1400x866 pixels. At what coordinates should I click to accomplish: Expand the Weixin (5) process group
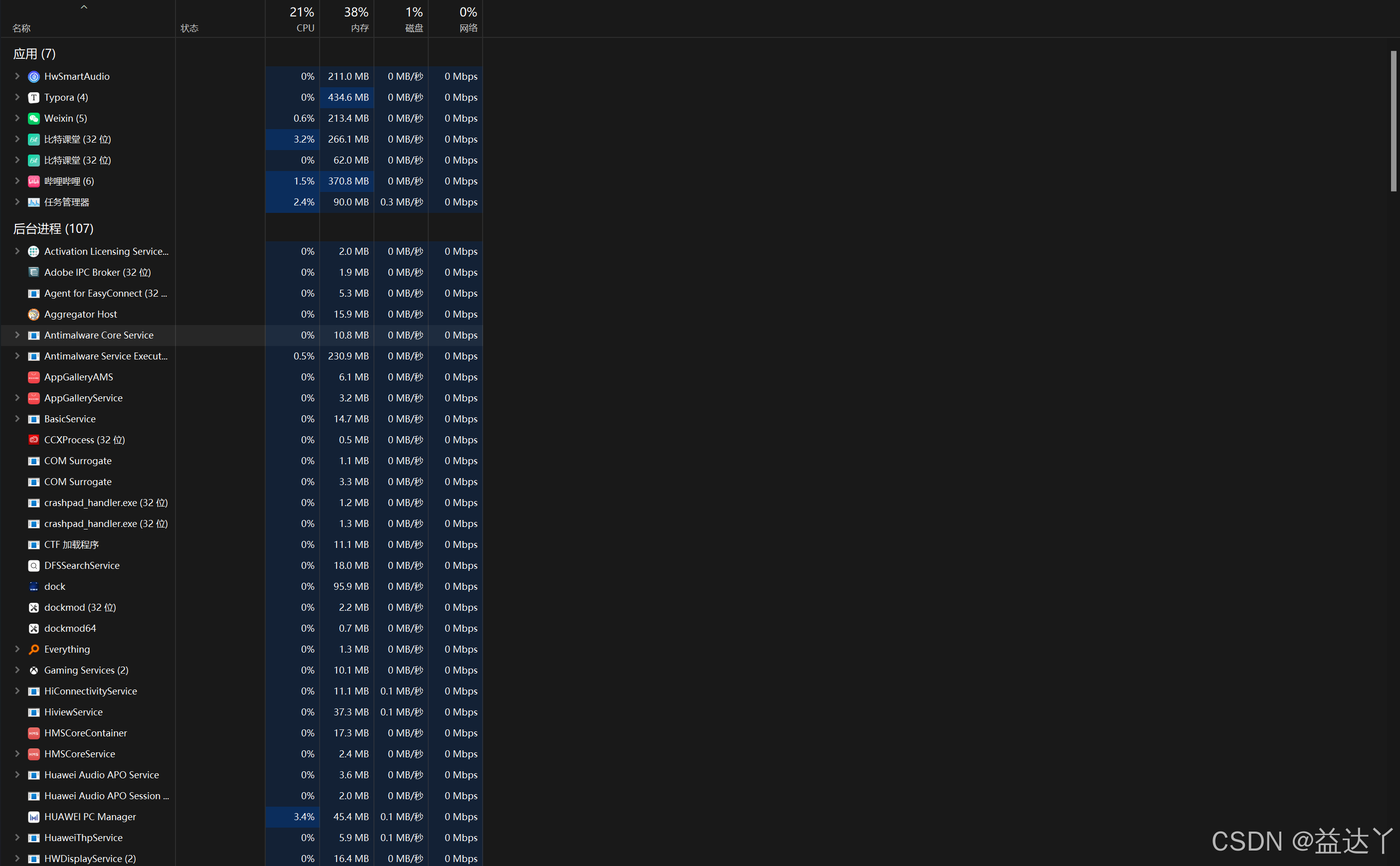[x=17, y=118]
